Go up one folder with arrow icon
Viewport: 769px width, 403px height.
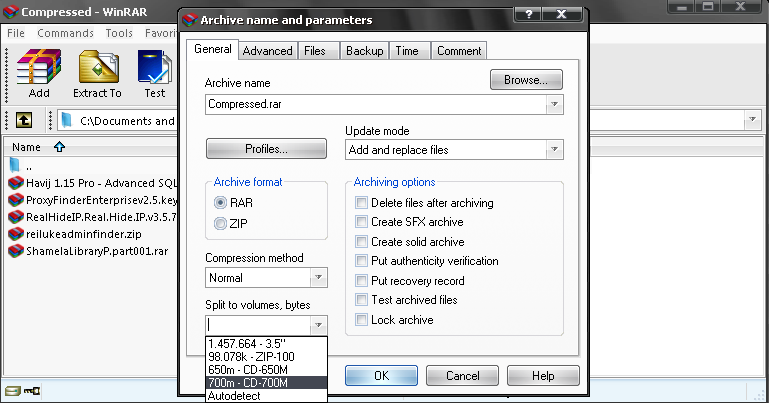click(24, 120)
